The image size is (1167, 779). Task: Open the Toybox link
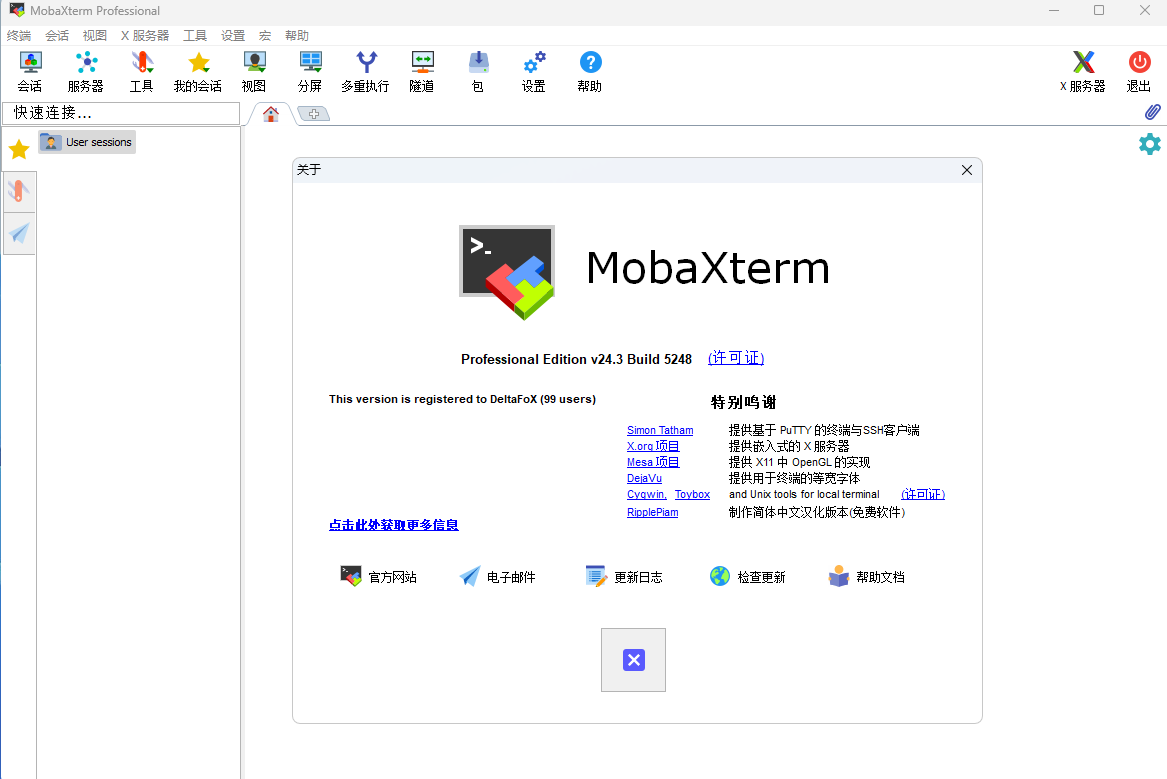click(692, 494)
